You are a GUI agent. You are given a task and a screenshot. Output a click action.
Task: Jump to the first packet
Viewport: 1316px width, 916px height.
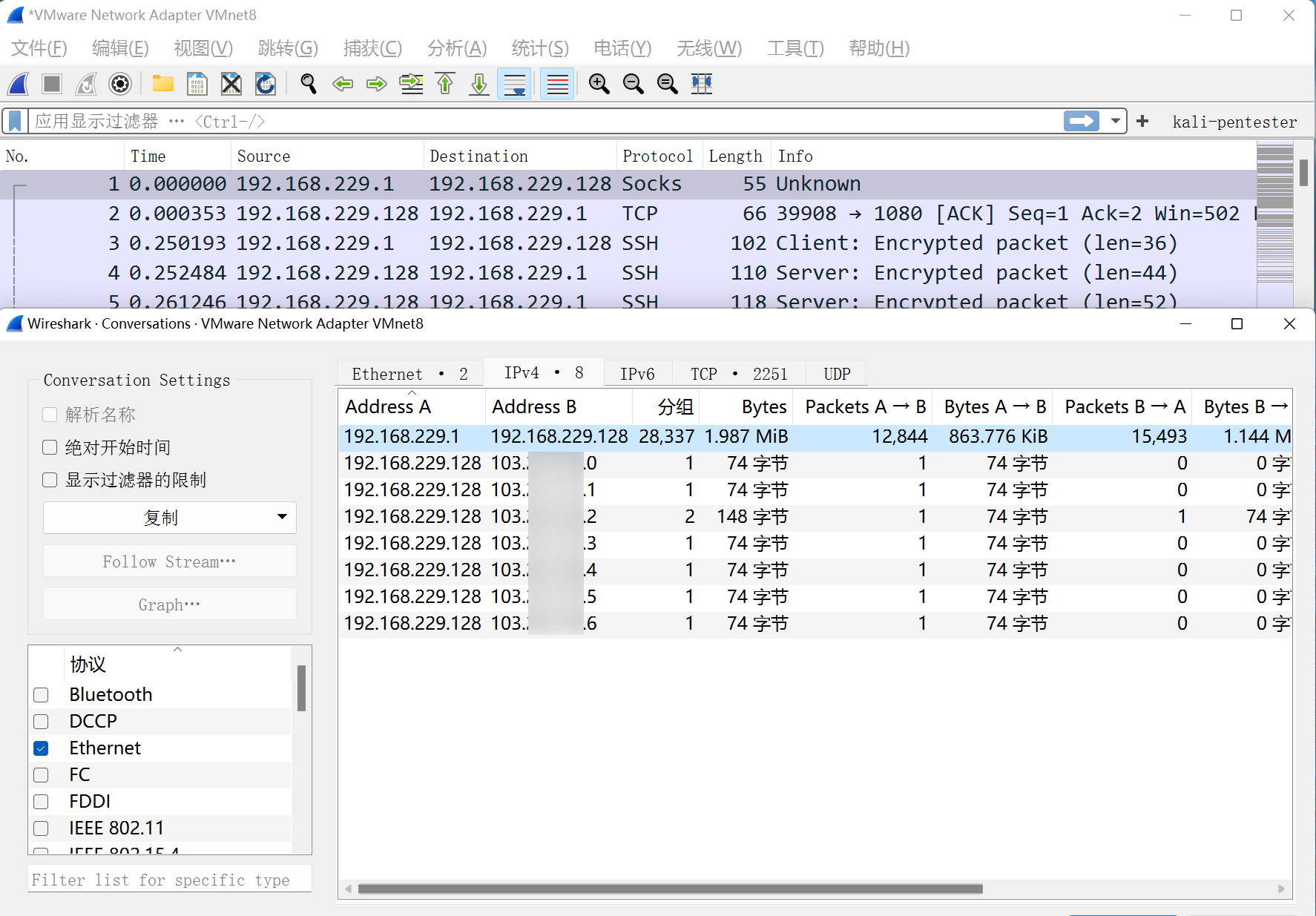pyautogui.click(x=445, y=84)
